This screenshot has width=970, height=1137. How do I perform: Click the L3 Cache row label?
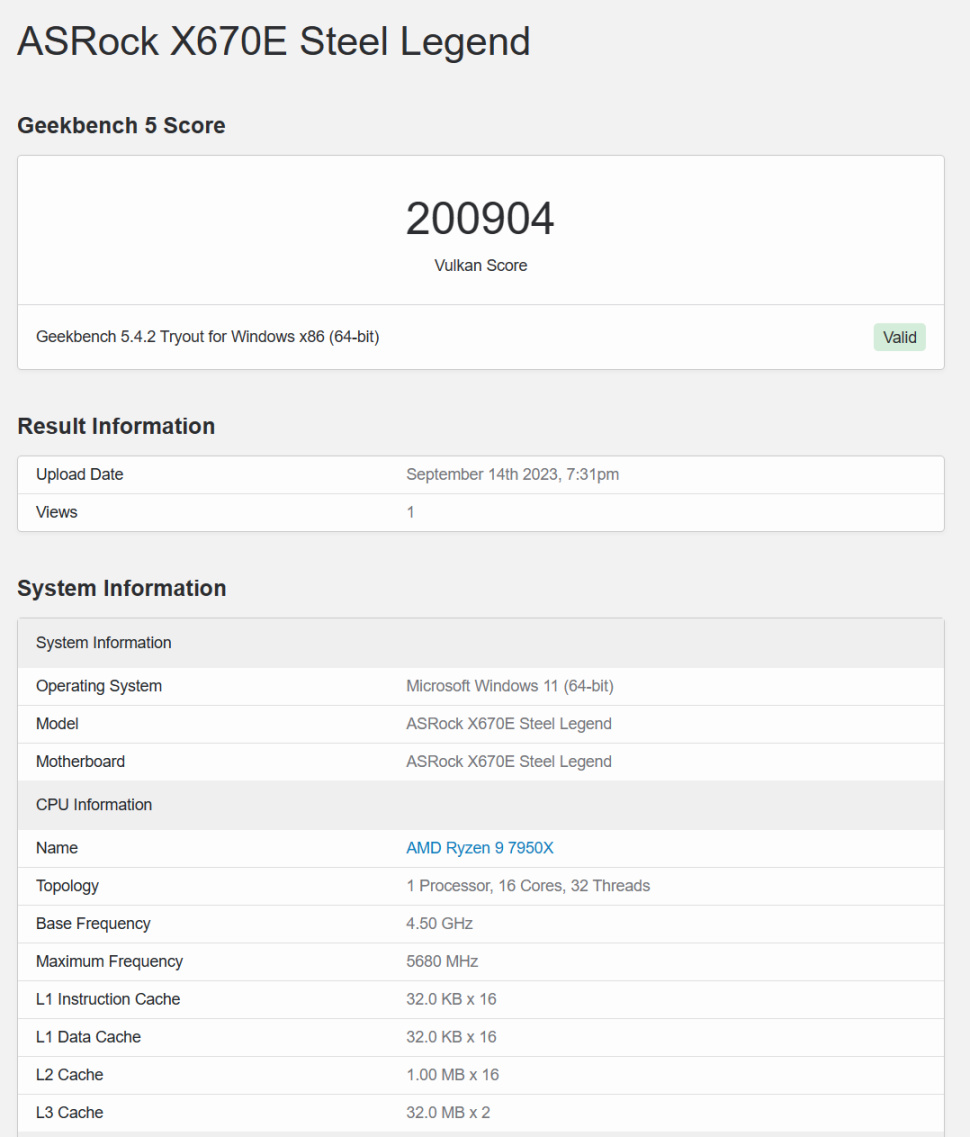(x=69, y=1112)
